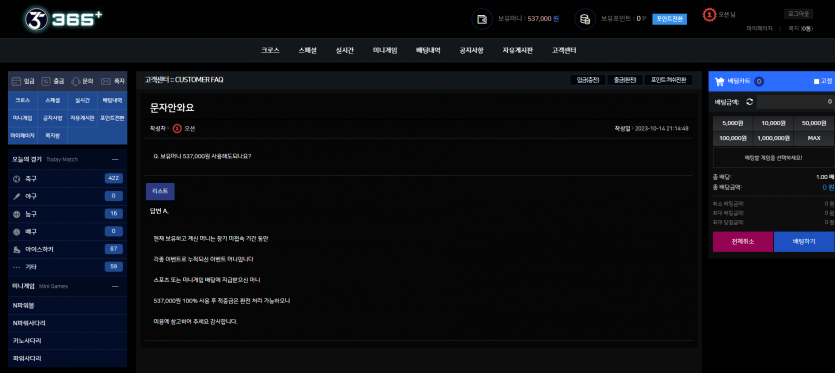Click 미니게임 in the blue sidebar grid
This screenshot has width=835, height=373.
pyautogui.click(x=23, y=118)
